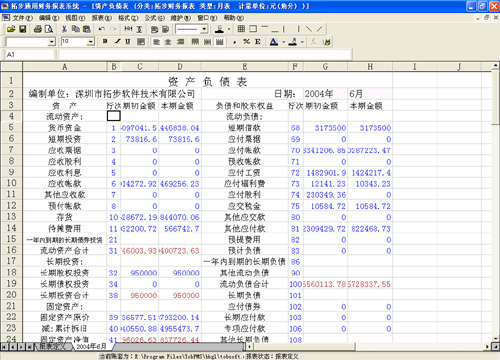Click the line color pen icon

[x=219, y=29]
